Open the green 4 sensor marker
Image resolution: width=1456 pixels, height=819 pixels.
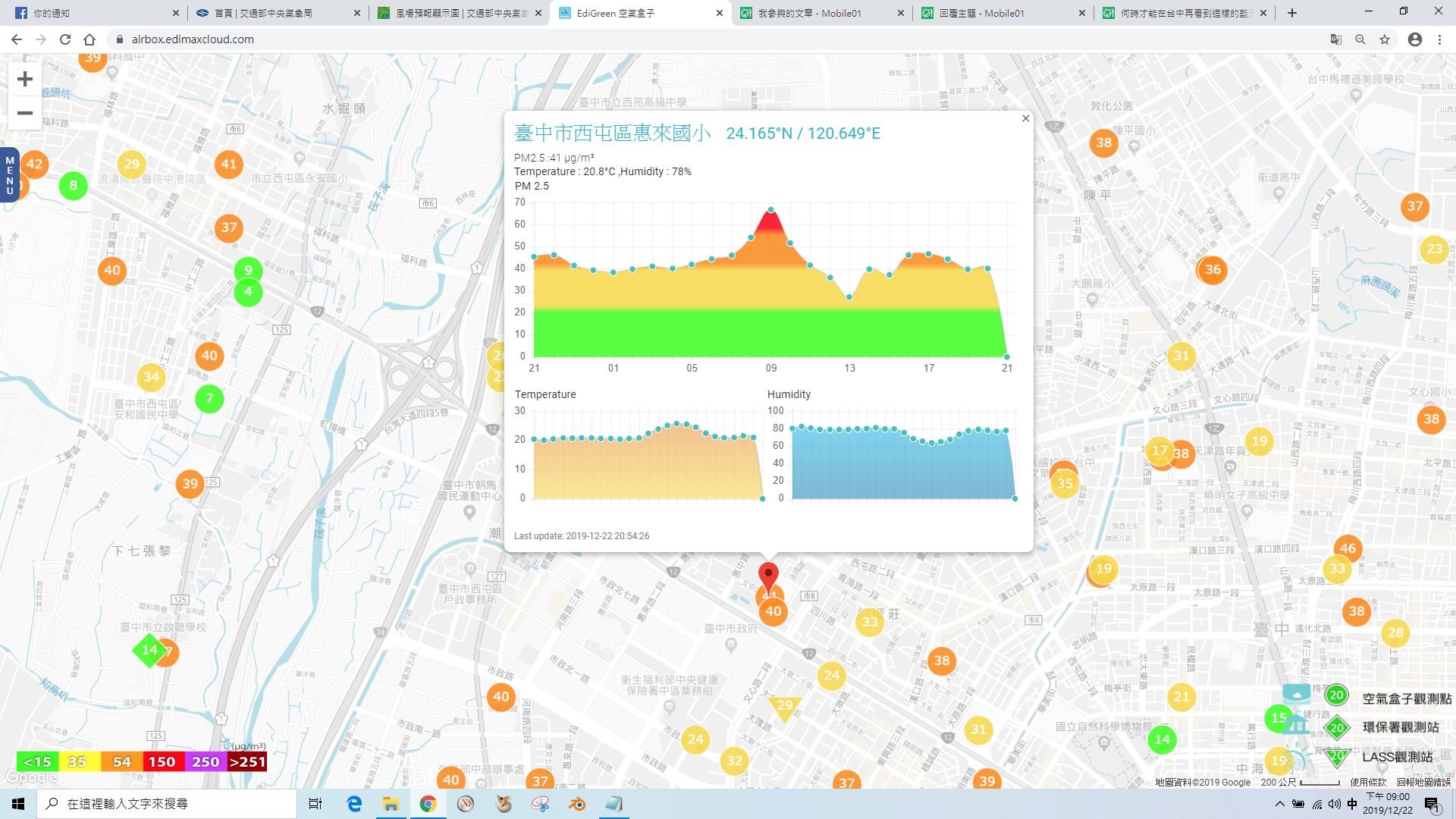(x=248, y=292)
